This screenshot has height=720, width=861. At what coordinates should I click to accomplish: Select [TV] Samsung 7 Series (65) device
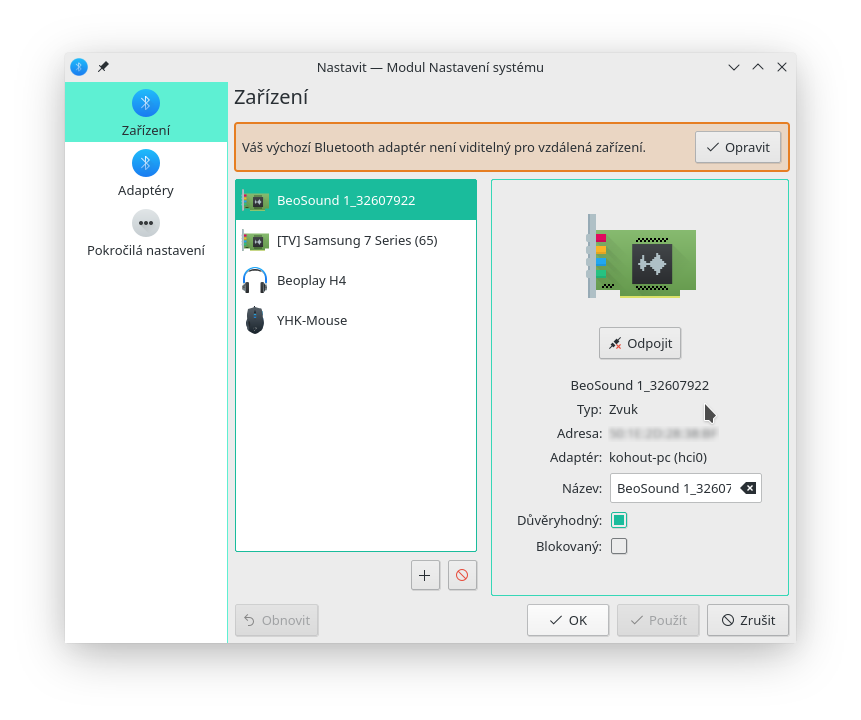pyautogui.click(x=357, y=240)
